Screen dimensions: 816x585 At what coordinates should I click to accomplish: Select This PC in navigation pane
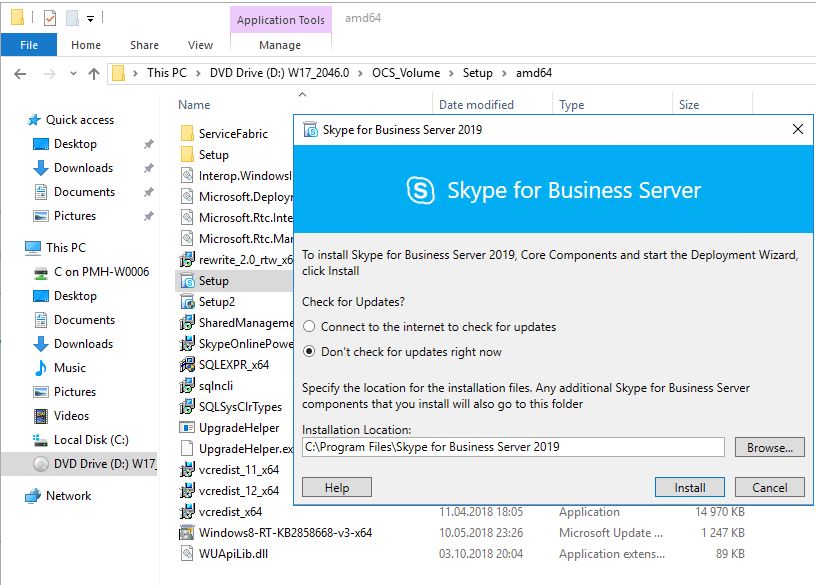click(66, 248)
